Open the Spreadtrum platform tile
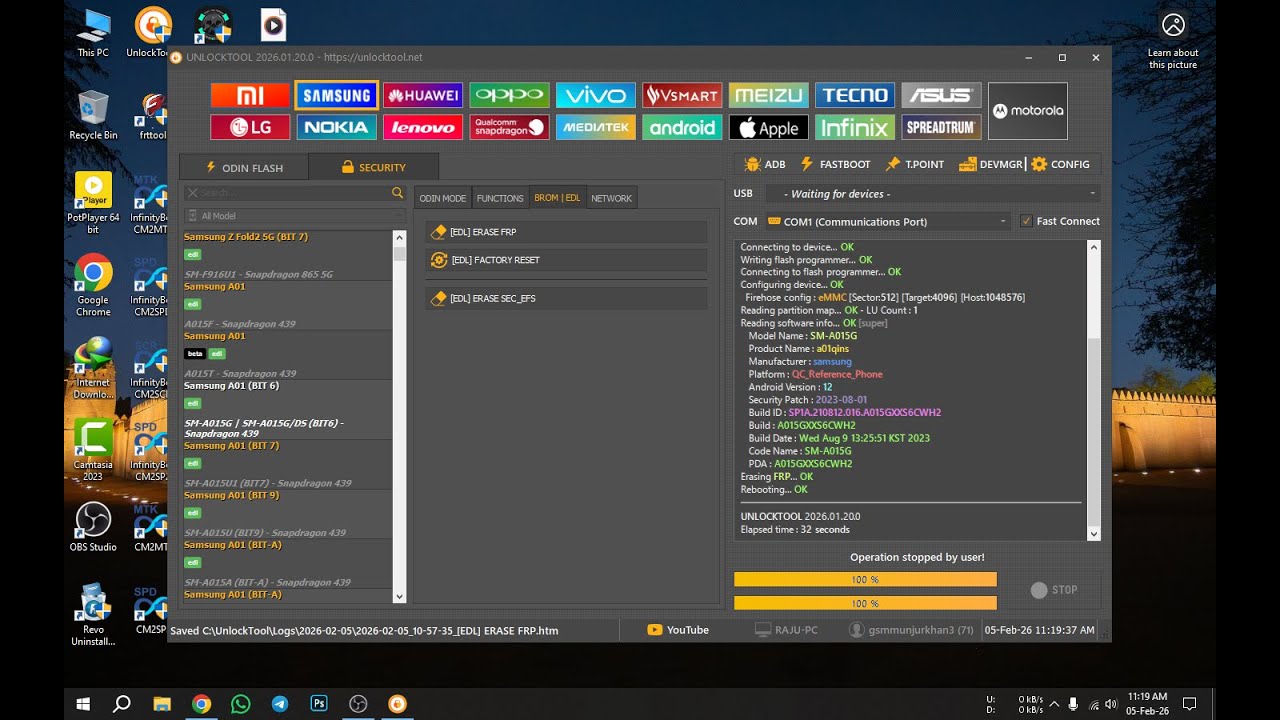1280x720 pixels. tap(941, 127)
